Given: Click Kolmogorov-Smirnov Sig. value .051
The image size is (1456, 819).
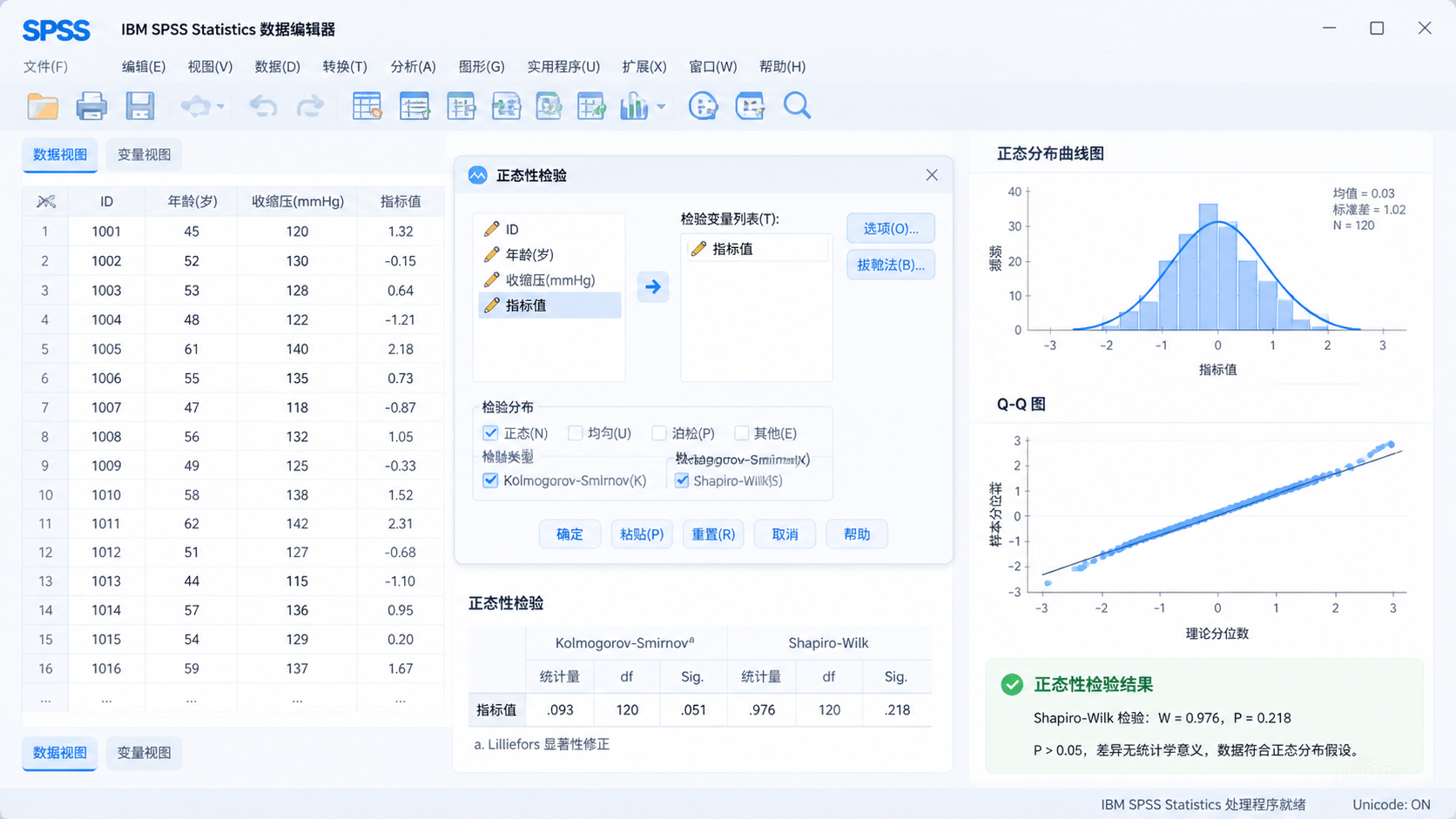Looking at the screenshot, I should pyautogui.click(x=693, y=710).
